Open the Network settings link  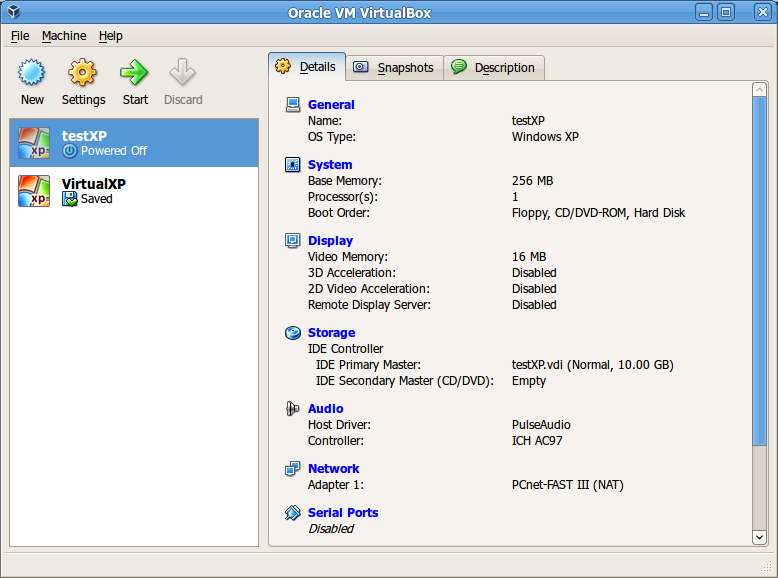pyautogui.click(x=333, y=469)
